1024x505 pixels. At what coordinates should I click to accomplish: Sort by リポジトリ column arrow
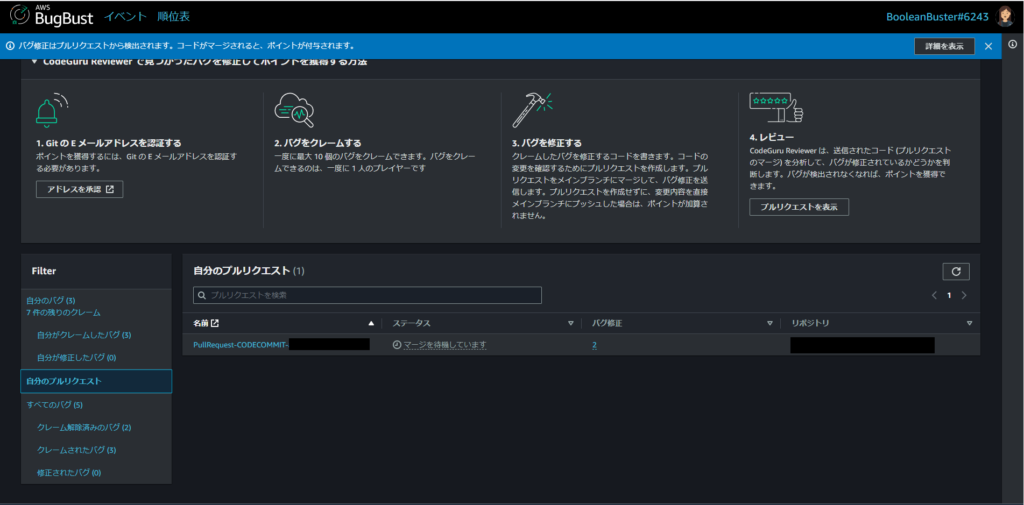(x=969, y=323)
